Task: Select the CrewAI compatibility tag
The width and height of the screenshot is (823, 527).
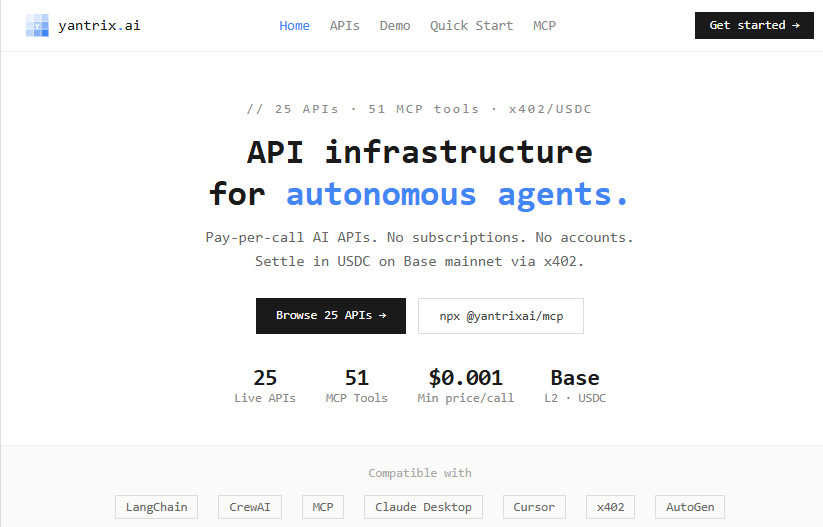Action: 250,507
